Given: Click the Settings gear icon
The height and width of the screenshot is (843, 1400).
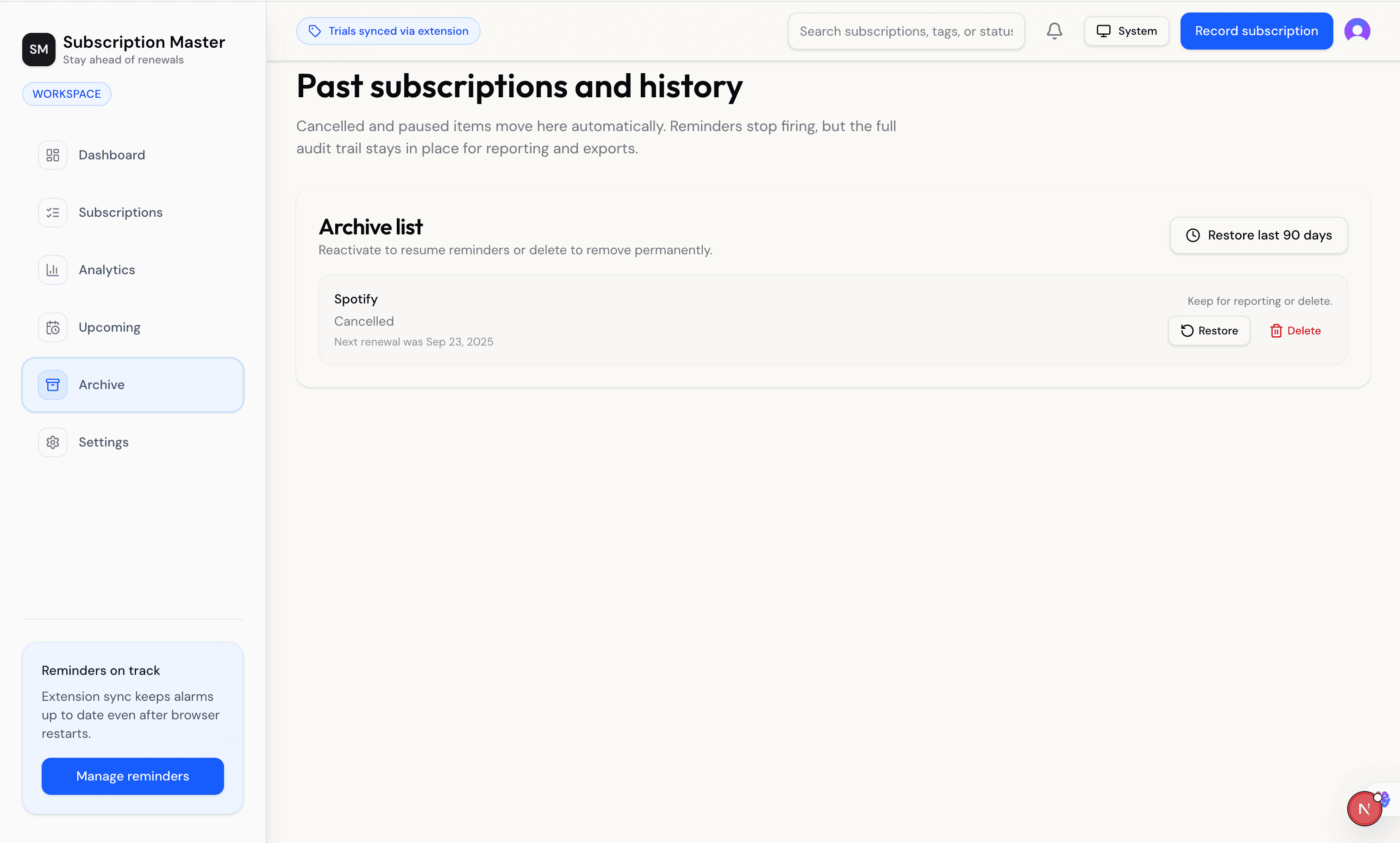Looking at the screenshot, I should 53,442.
